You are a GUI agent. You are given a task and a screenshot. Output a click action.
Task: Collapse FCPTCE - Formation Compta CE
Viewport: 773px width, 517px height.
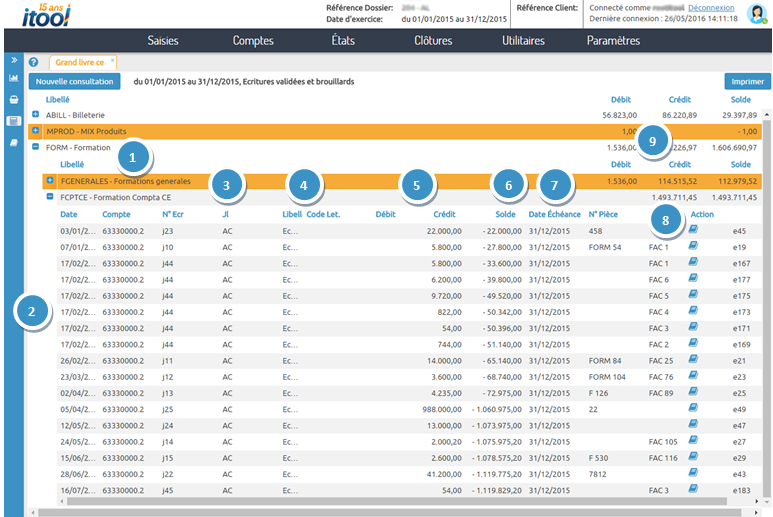(50, 197)
